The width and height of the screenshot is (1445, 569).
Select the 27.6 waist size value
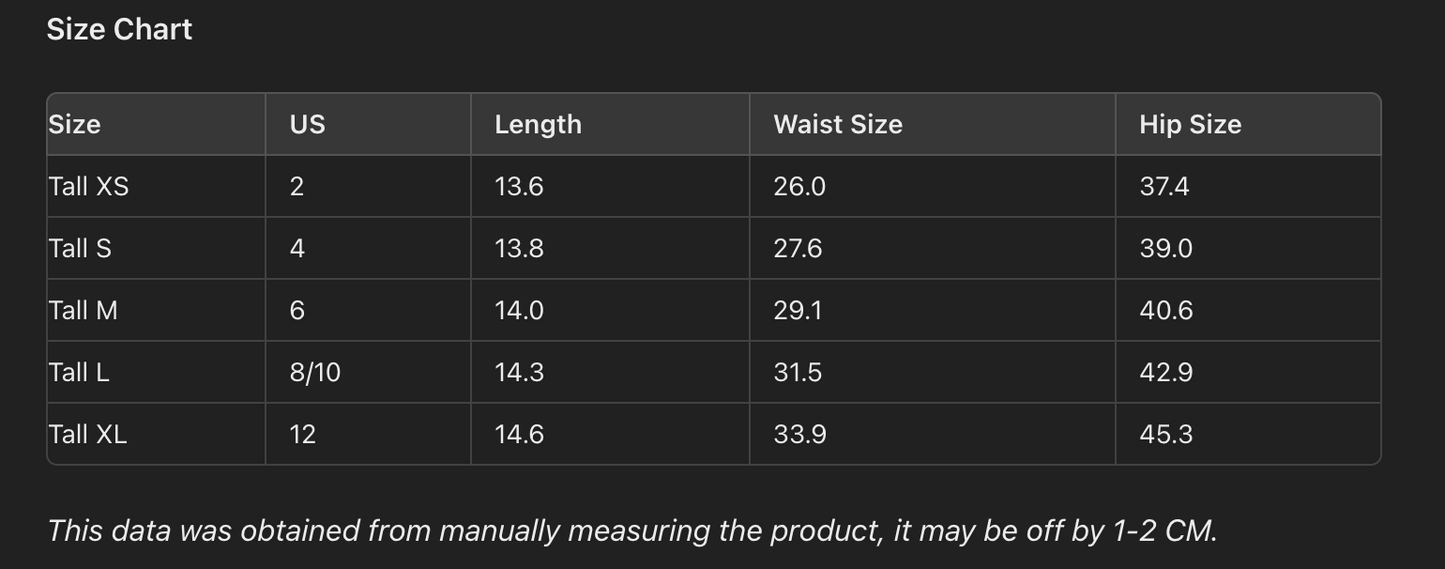point(798,248)
